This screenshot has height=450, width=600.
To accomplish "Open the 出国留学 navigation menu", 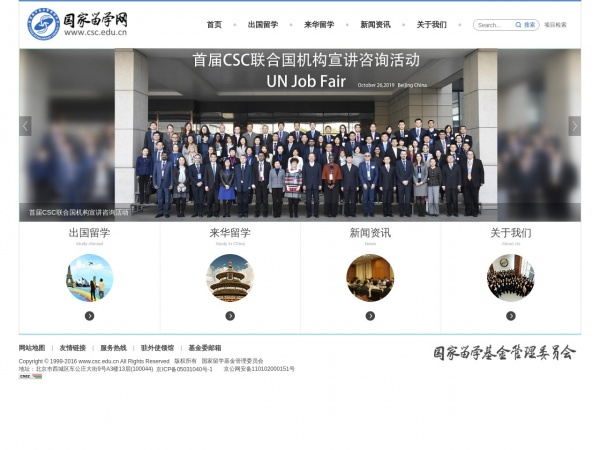I will [263, 24].
